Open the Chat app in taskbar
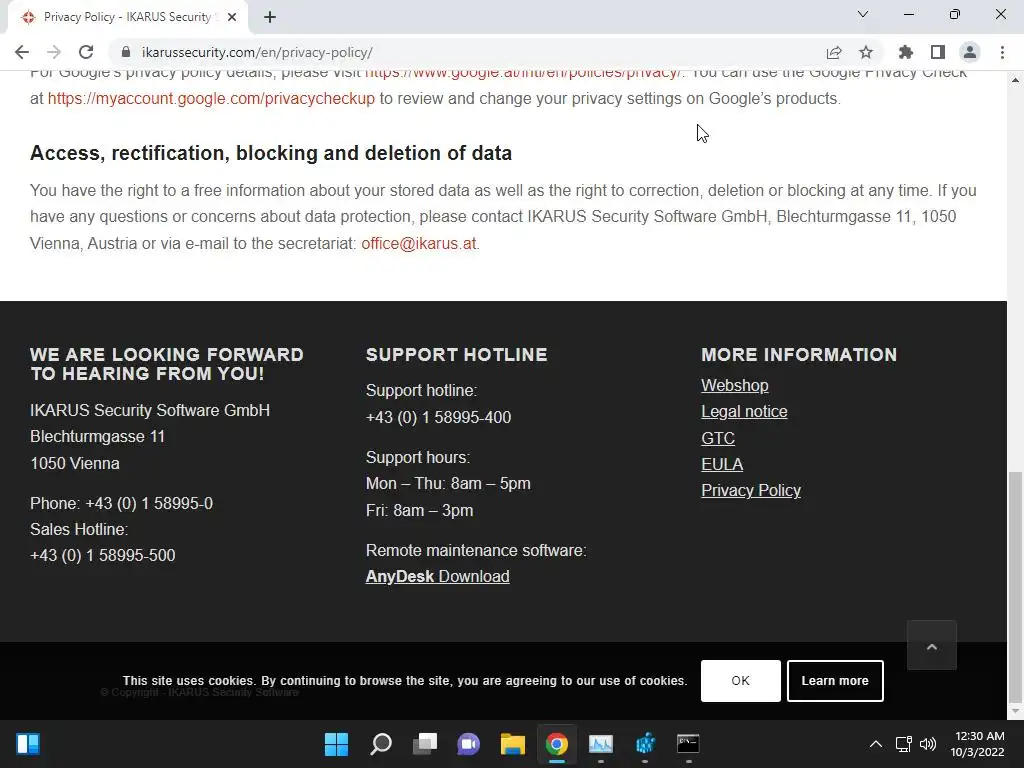 point(468,744)
